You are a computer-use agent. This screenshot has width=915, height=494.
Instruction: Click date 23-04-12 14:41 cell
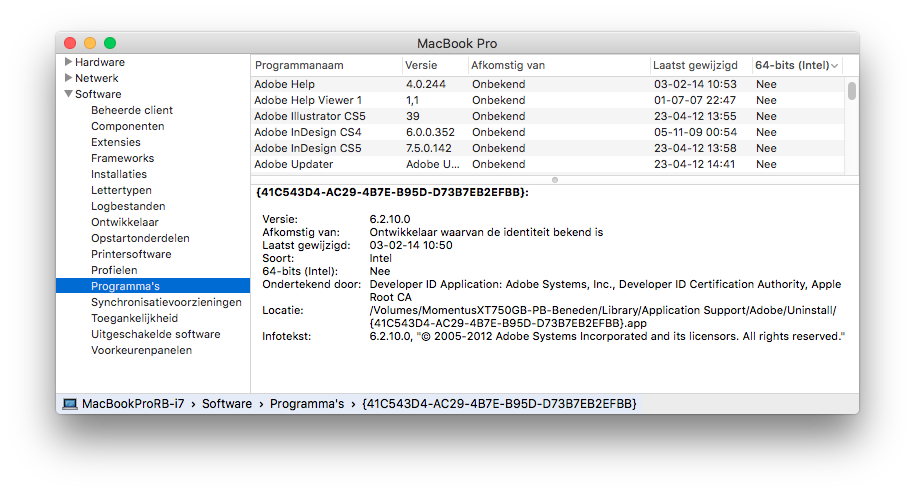tap(694, 164)
